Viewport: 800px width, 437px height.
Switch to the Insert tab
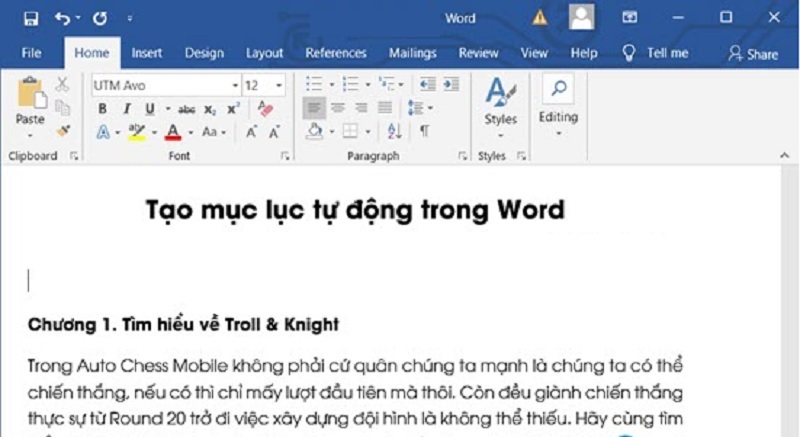147,53
